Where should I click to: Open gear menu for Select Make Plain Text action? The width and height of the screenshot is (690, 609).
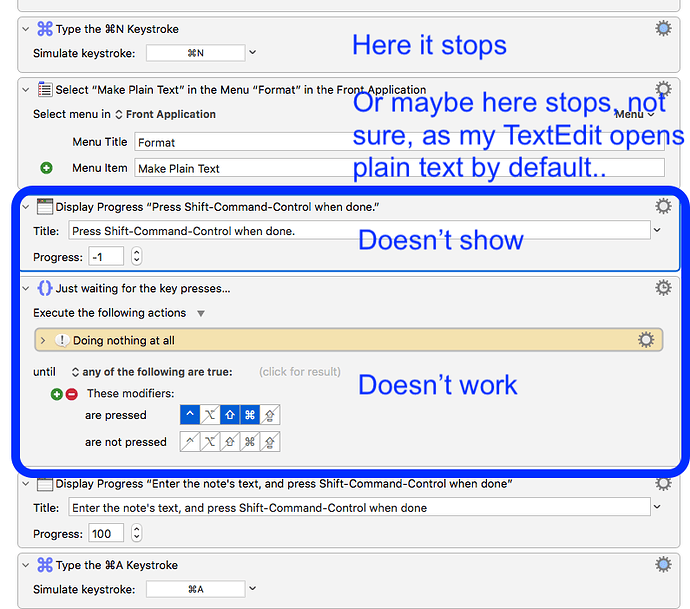point(663,89)
